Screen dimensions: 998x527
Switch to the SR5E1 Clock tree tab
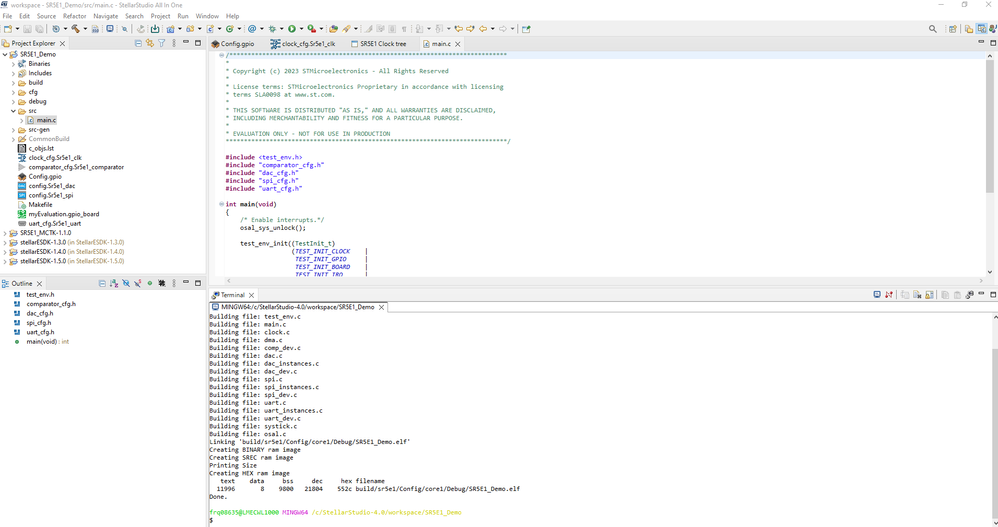click(379, 44)
